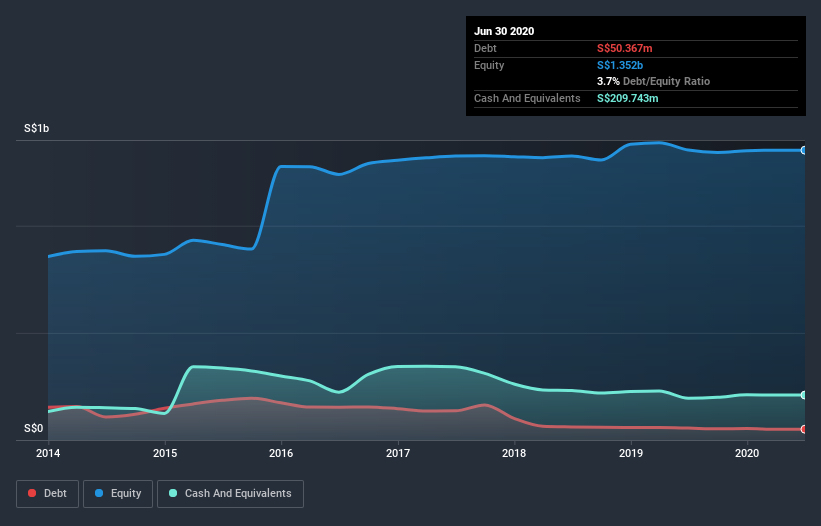Click the teal Cash endpoint marker
Image resolution: width=821 pixels, height=526 pixels.
tap(804, 395)
